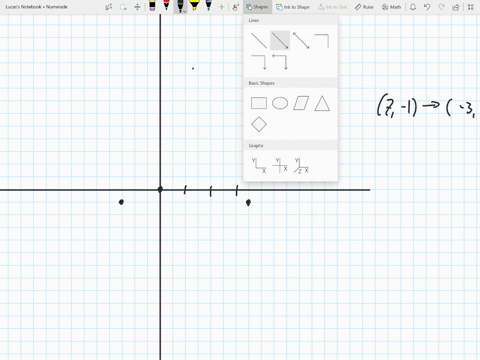Insert the four-quadrant XY graph
480x360 pixels.
(280, 165)
